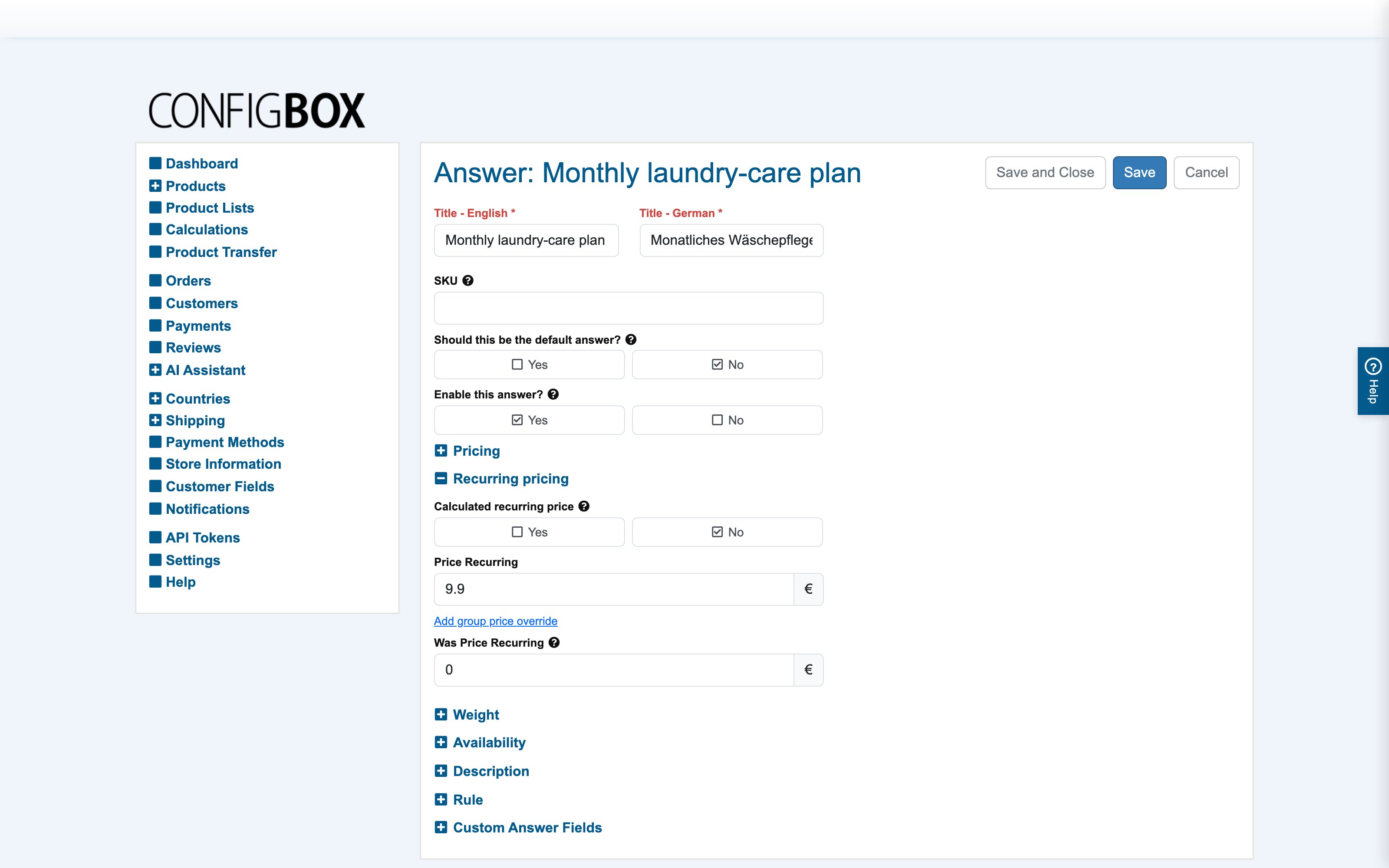1389x868 pixels.
Task: Open help tooltip for default answer question
Action: pos(631,340)
